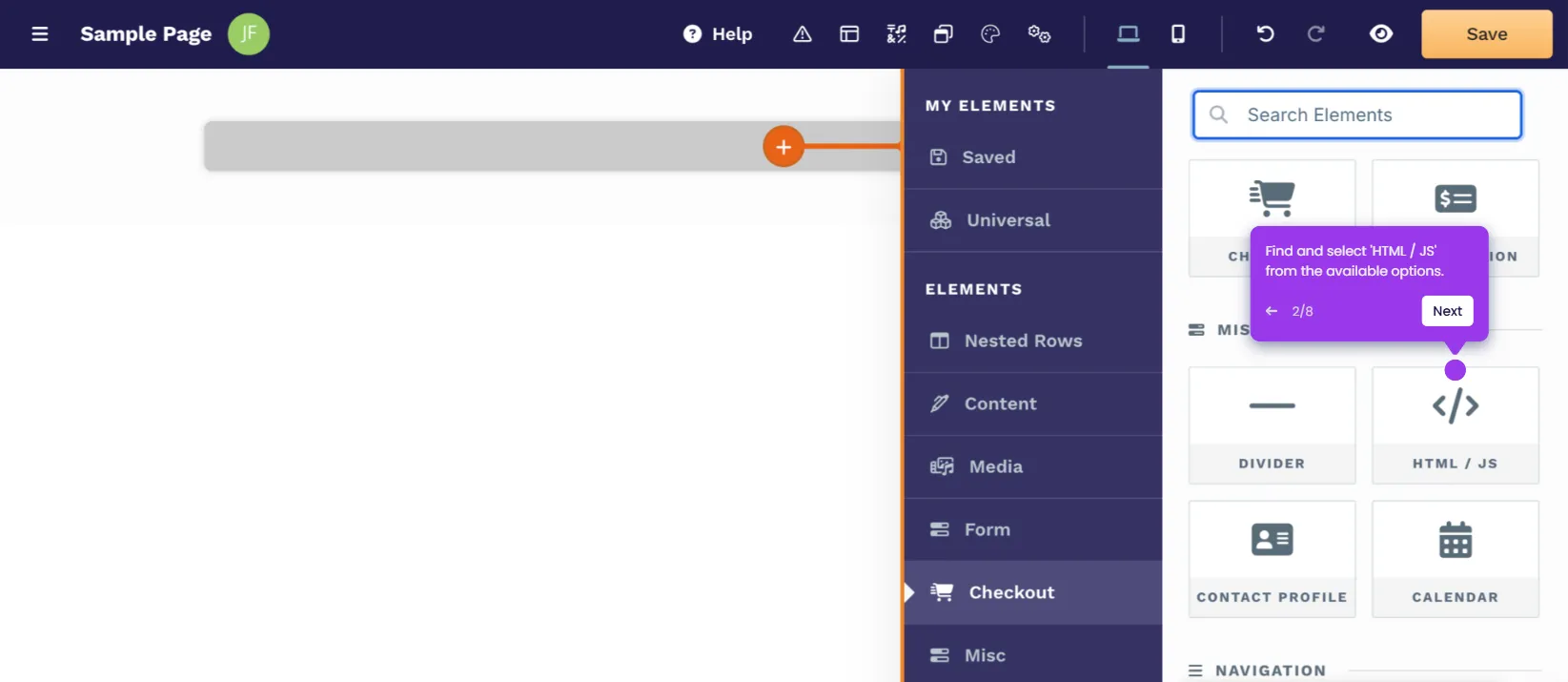Viewport: 1568px width, 682px height.
Task: Click the MY ELEMENTS heading
Action: point(990,106)
